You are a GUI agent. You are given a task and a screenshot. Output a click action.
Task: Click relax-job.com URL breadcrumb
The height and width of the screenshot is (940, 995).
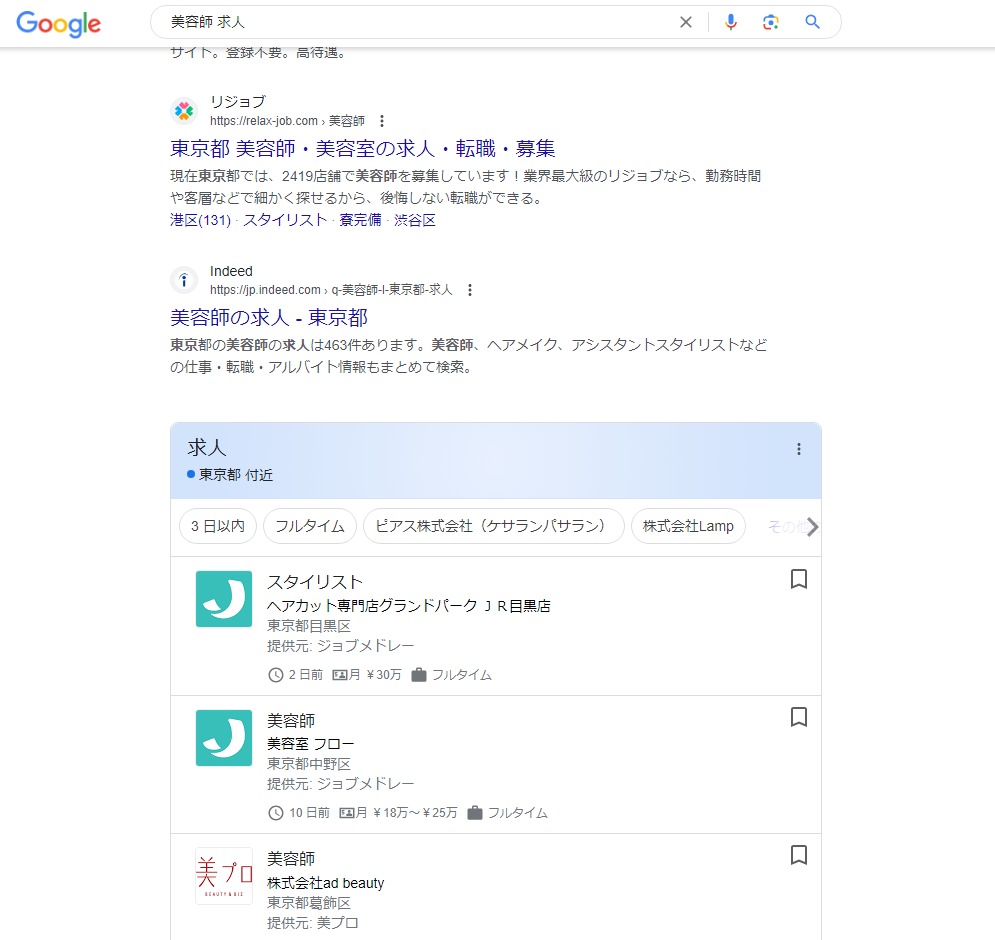pos(287,121)
